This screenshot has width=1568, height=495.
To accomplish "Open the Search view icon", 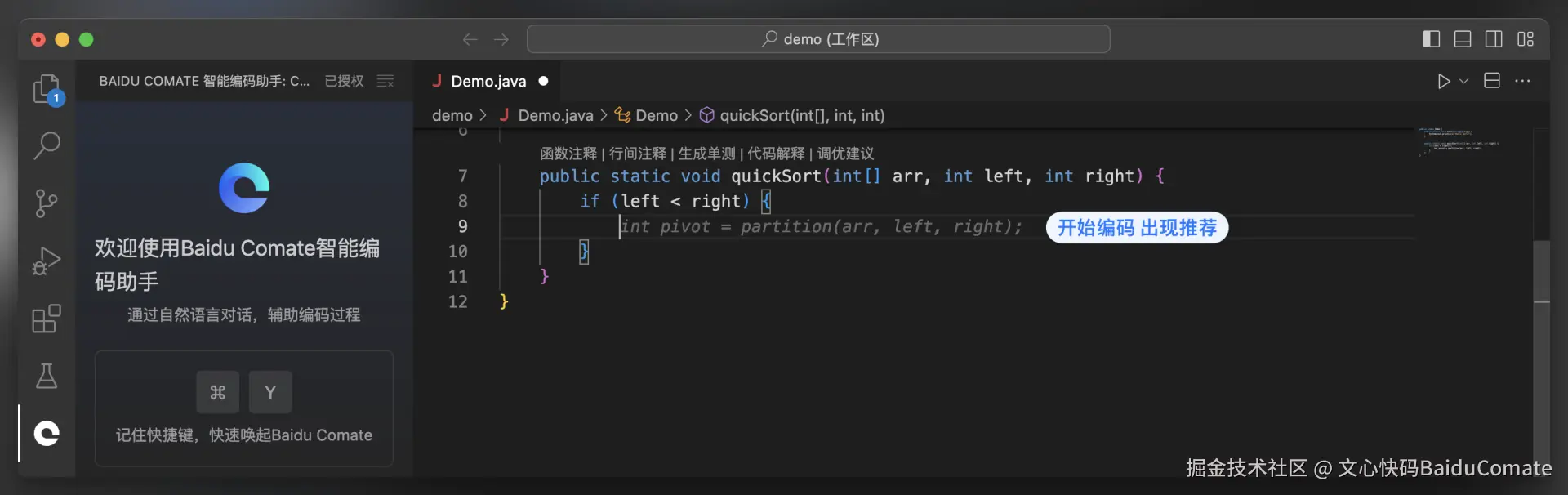I will point(47,145).
